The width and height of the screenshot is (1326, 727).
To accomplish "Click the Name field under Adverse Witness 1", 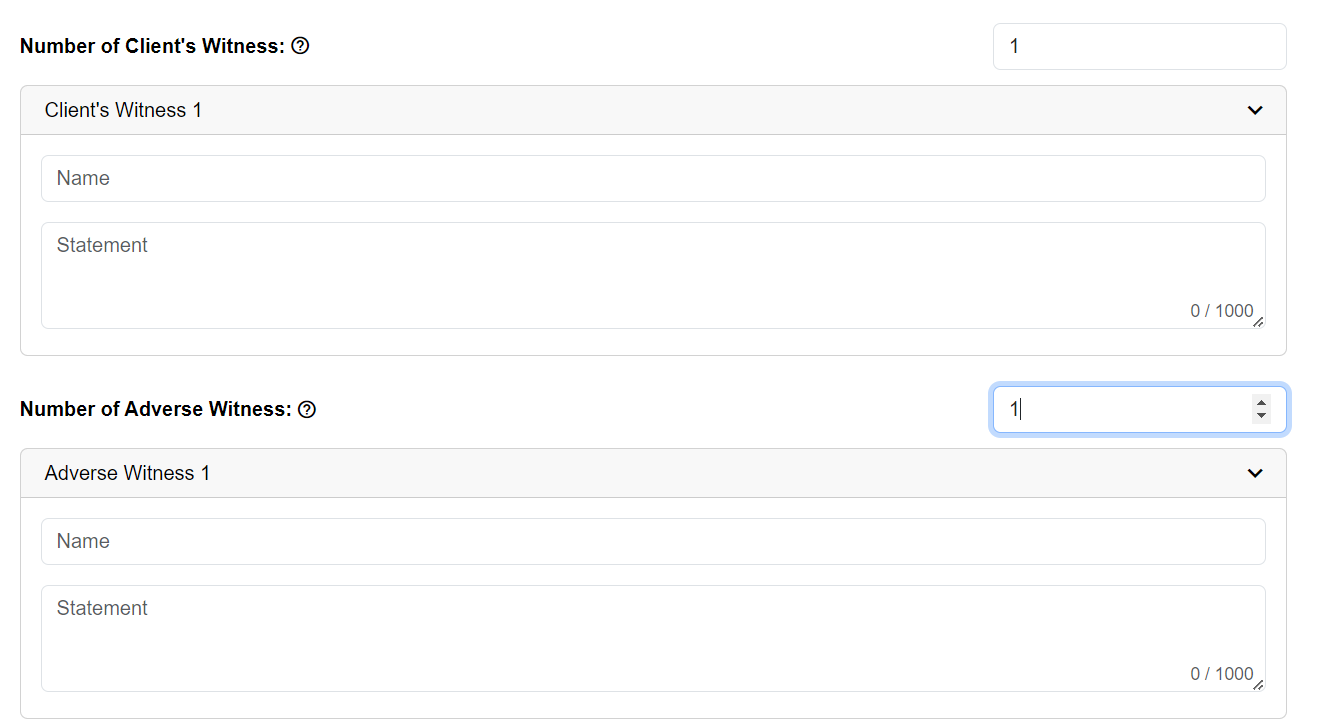I will coord(653,541).
